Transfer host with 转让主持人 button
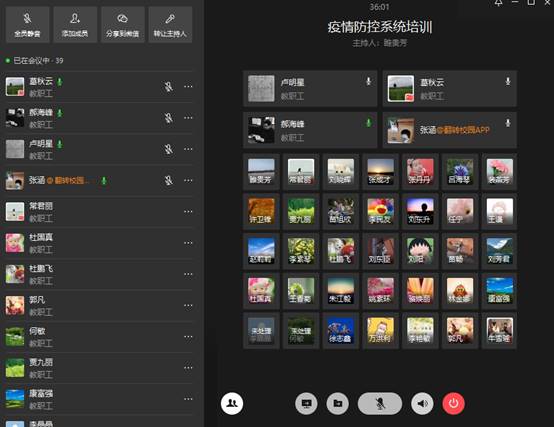 point(170,24)
